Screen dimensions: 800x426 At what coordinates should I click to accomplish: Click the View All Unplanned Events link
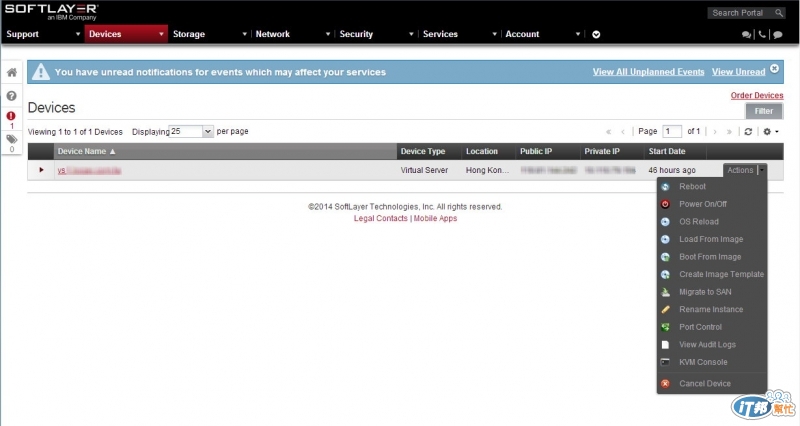pyautogui.click(x=648, y=72)
